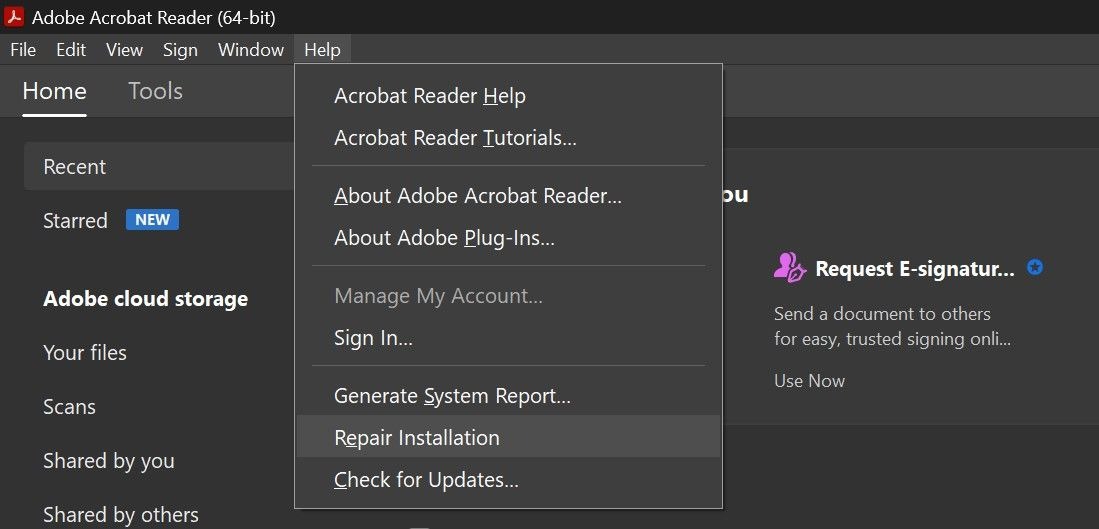The image size is (1099, 529).
Task: Click the blue star badge beside Request E-signature
Action: (x=1035, y=267)
